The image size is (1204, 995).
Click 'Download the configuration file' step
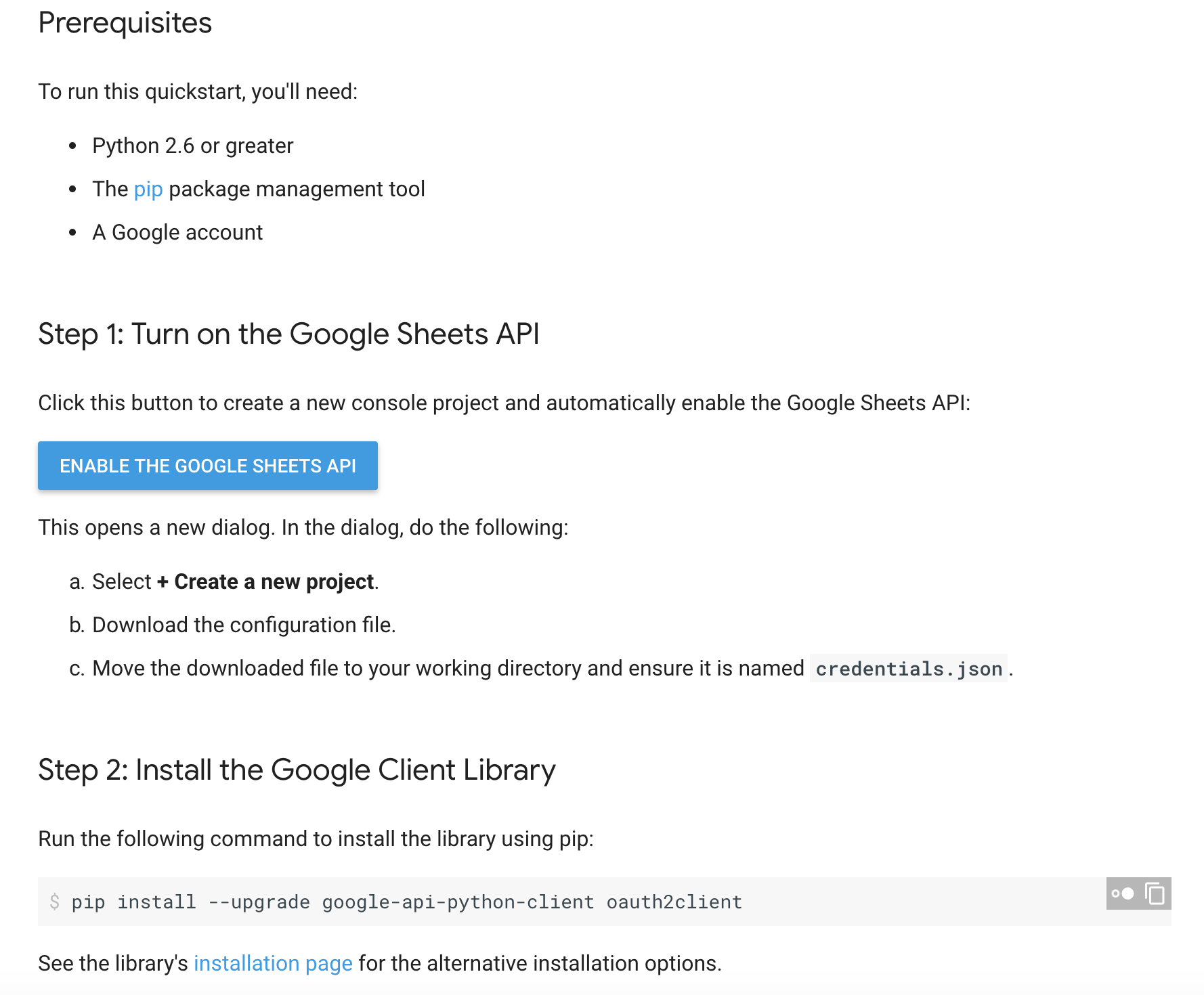click(244, 625)
